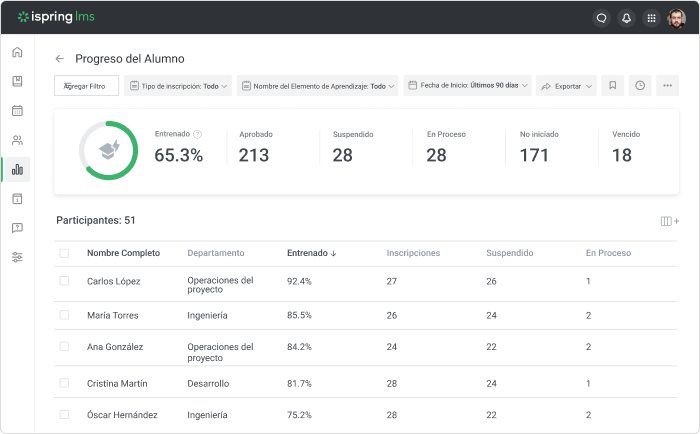This screenshot has width=700, height=434.
Task: Click the add columns icon above table
Action: tap(669, 221)
